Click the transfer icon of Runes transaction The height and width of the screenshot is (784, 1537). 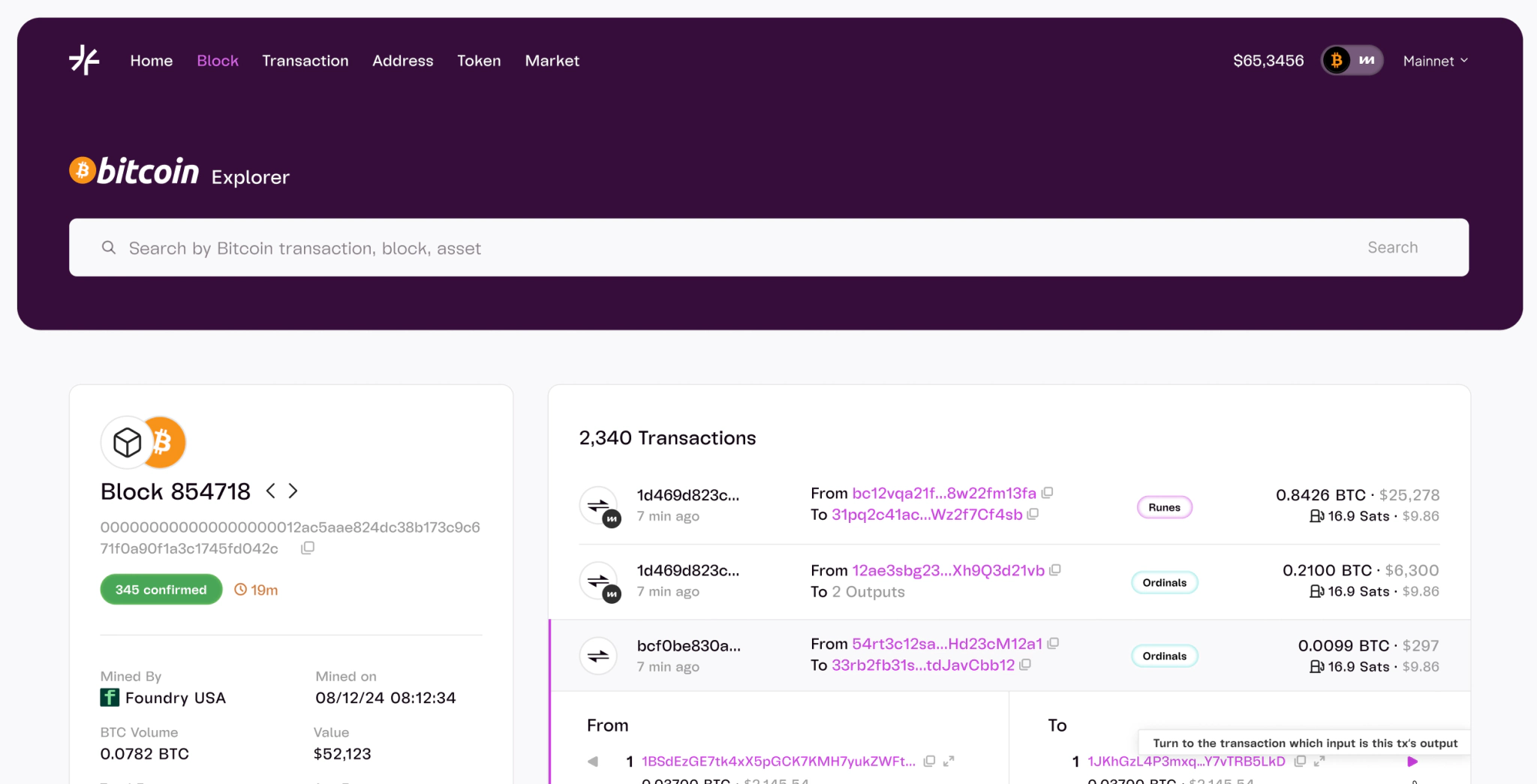[x=599, y=506]
